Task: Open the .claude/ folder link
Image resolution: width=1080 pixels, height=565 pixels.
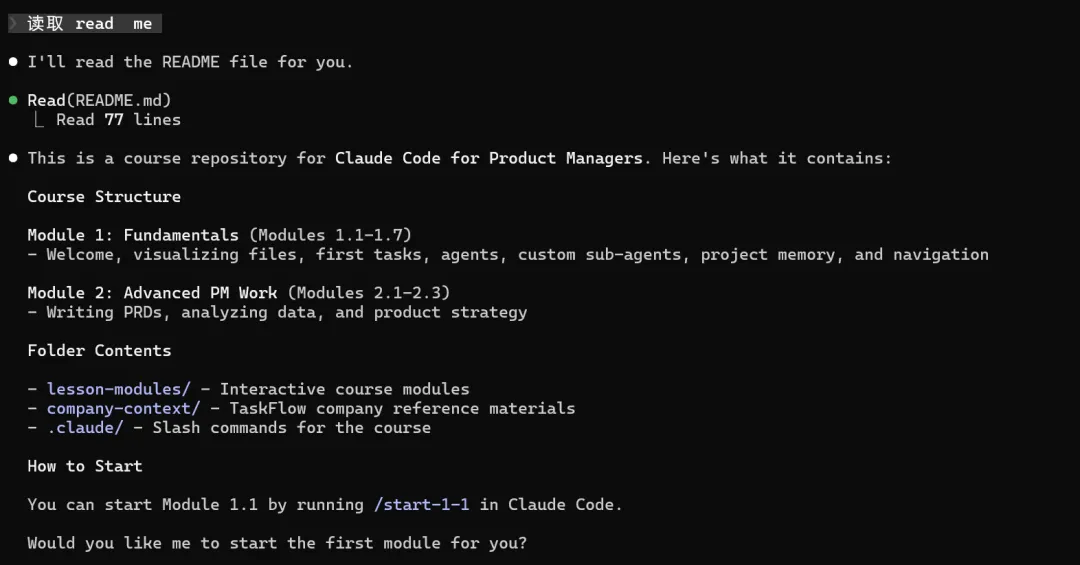Action: (x=85, y=427)
